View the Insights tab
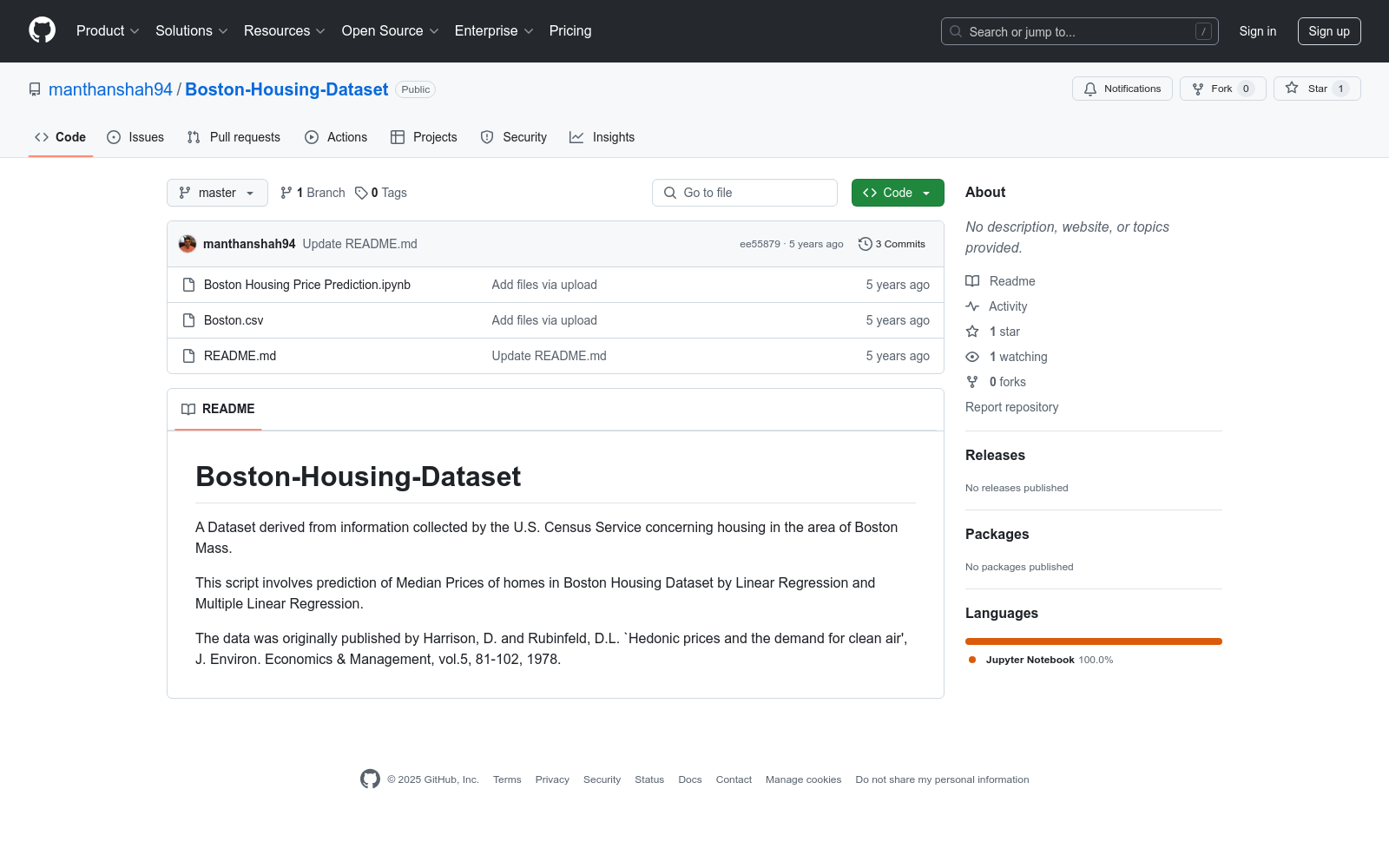The height and width of the screenshot is (868, 1389). pyautogui.click(x=602, y=137)
